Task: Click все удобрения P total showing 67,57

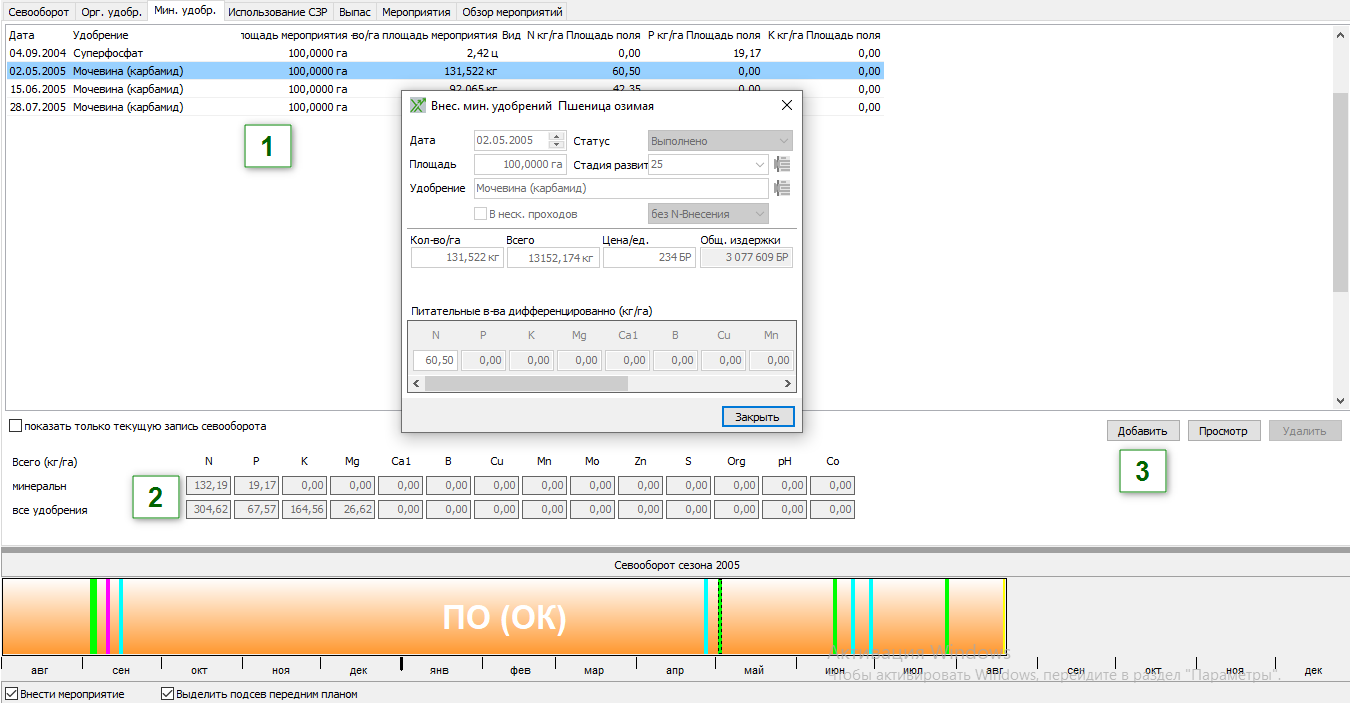Action: click(256, 509)
